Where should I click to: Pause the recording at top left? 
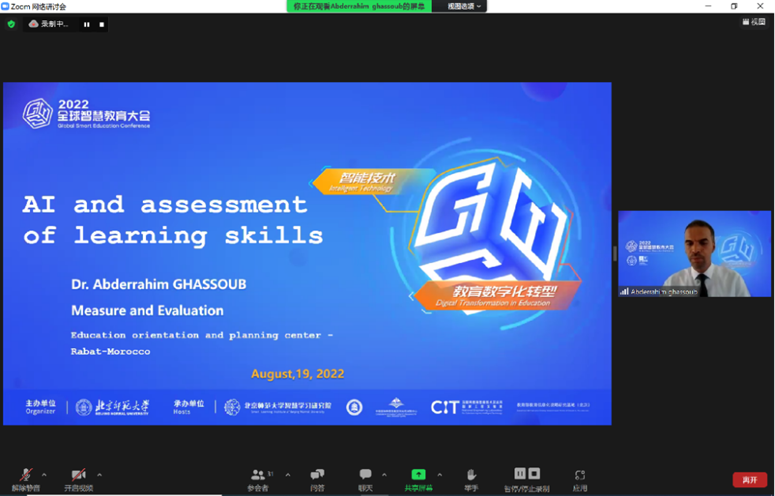click(x=86, y=24)
